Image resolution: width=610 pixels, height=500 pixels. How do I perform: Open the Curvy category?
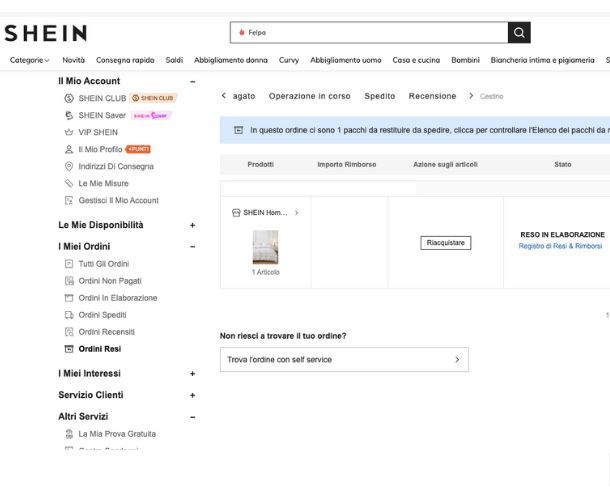289,60
